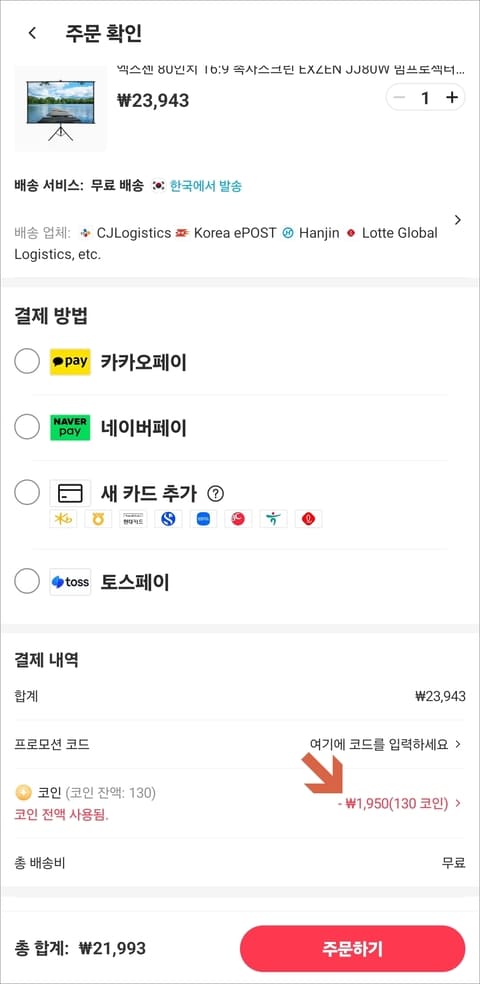Tap the credit card icon for new card
The height and width of the screenshot is (984, 480).
coord(70,494)
